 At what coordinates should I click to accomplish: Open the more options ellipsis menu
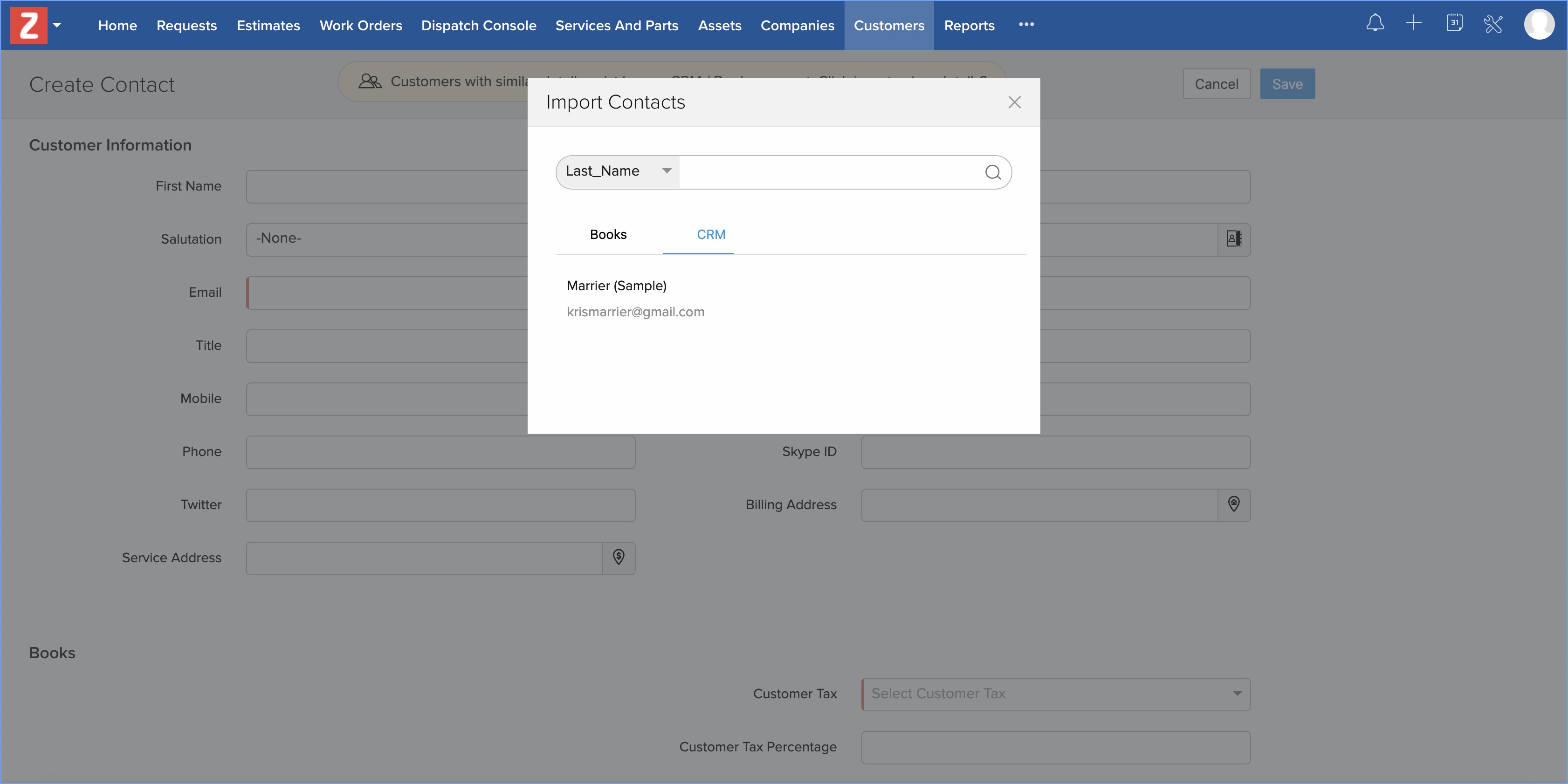click(1026, 24)
